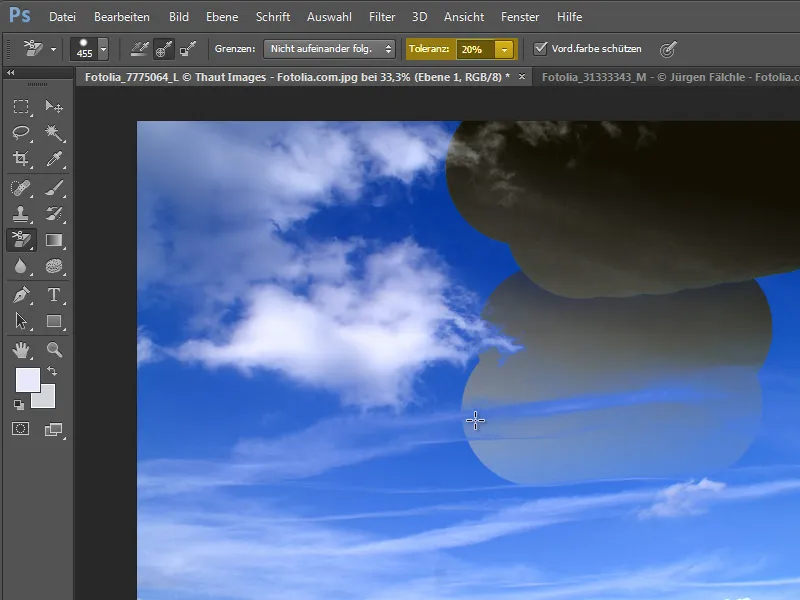This screenshot has height=600, width=800.
Task: Select the Blur tool
Action: coord(21,266)
